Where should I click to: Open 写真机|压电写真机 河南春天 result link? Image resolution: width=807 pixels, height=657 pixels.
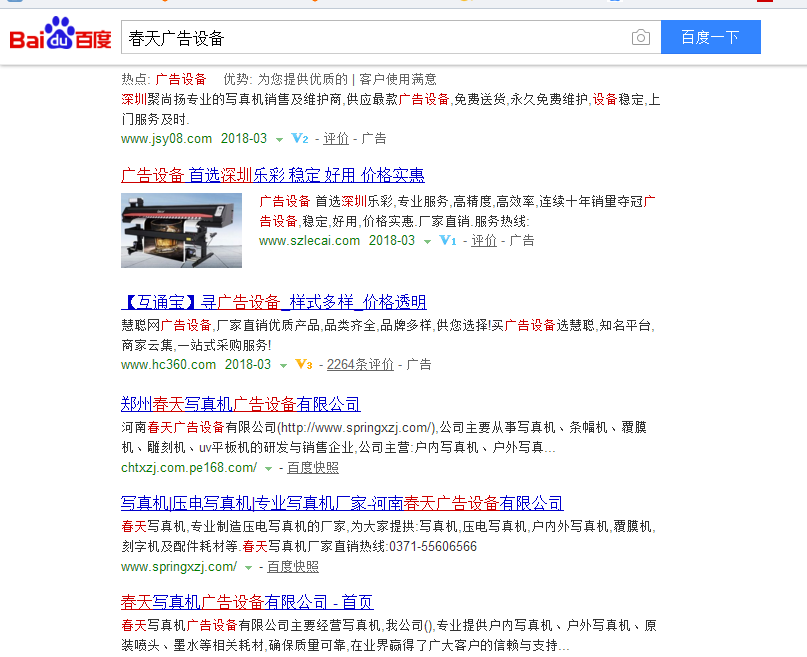tap(341, 503)
